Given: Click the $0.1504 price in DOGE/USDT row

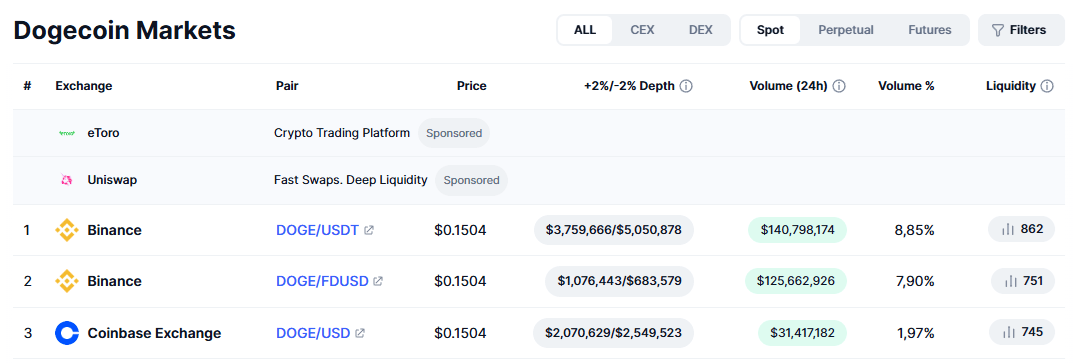Looking at the screenshot, I should point(460,230).
